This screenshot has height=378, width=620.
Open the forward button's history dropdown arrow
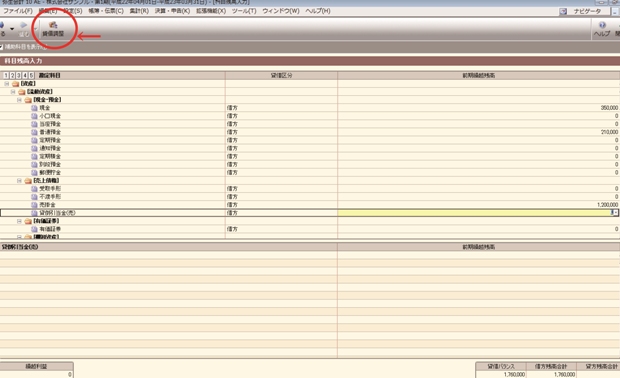click(35, 29)
